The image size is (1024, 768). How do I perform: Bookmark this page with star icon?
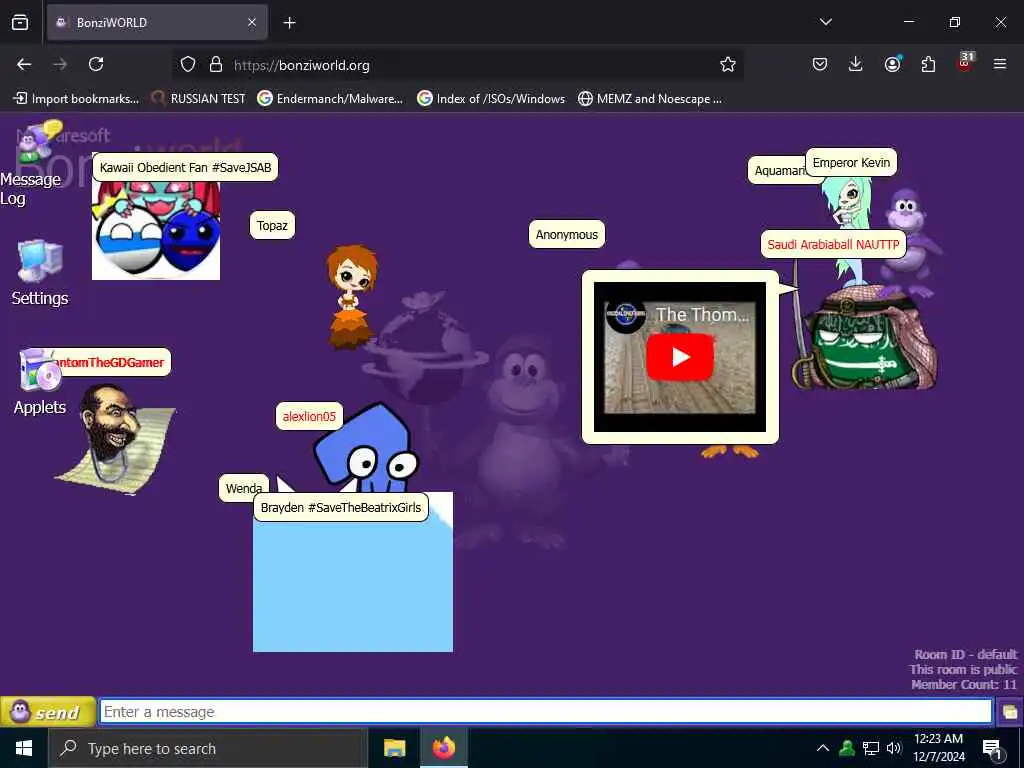pyautogui.click(x=728, y=65)
